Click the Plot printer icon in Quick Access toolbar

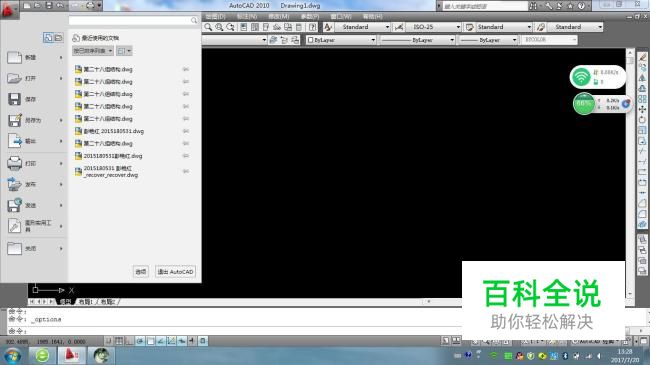pos(90,5)
